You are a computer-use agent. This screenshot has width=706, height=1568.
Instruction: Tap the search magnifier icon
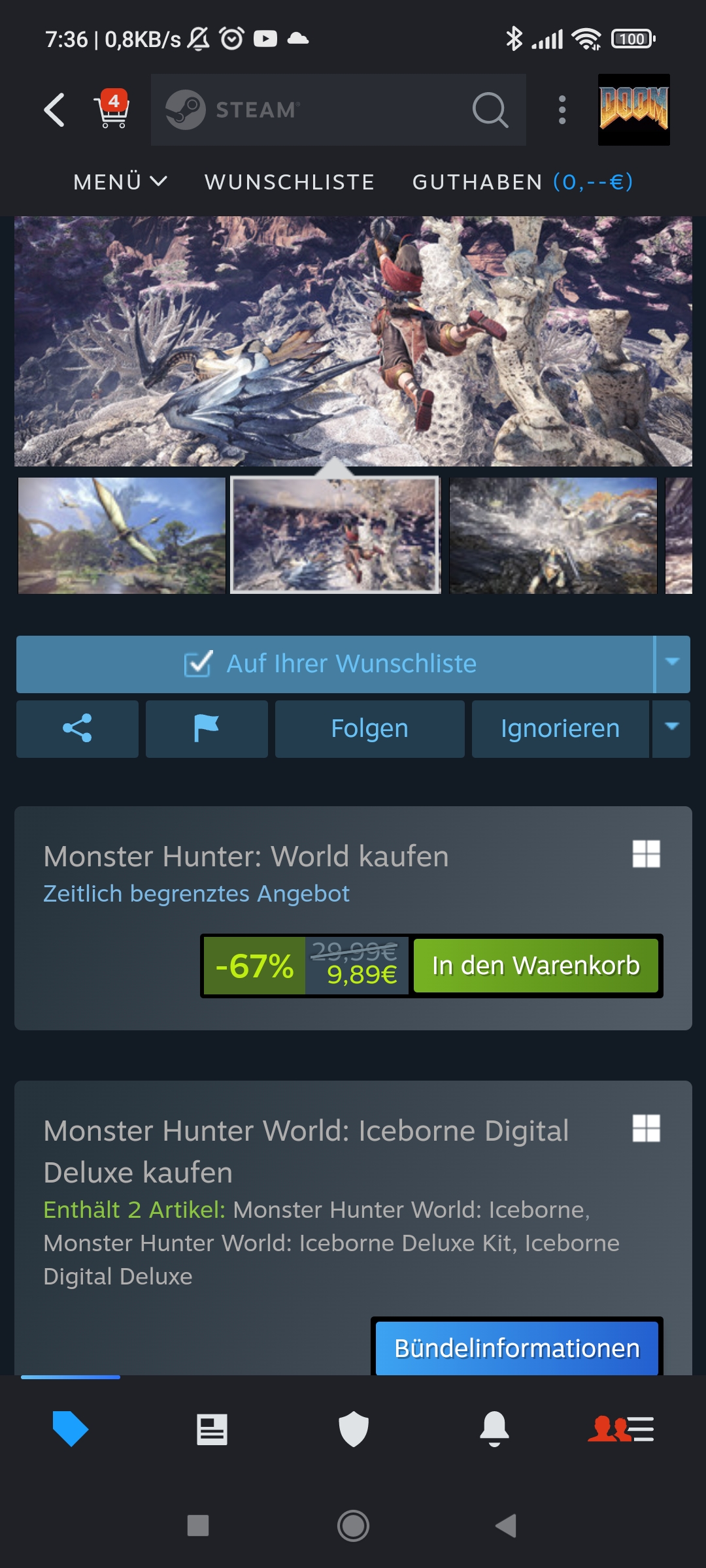pyautogui.click(x=490, y=109)
